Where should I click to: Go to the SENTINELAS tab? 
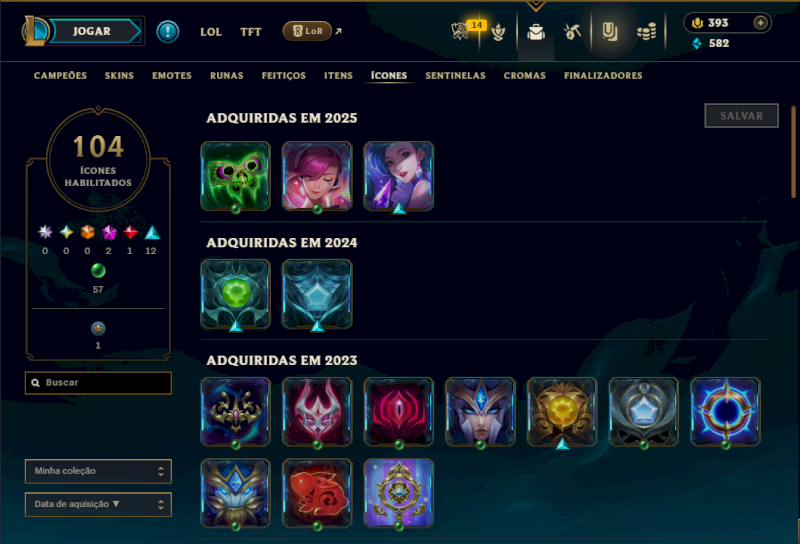point(455,76)
